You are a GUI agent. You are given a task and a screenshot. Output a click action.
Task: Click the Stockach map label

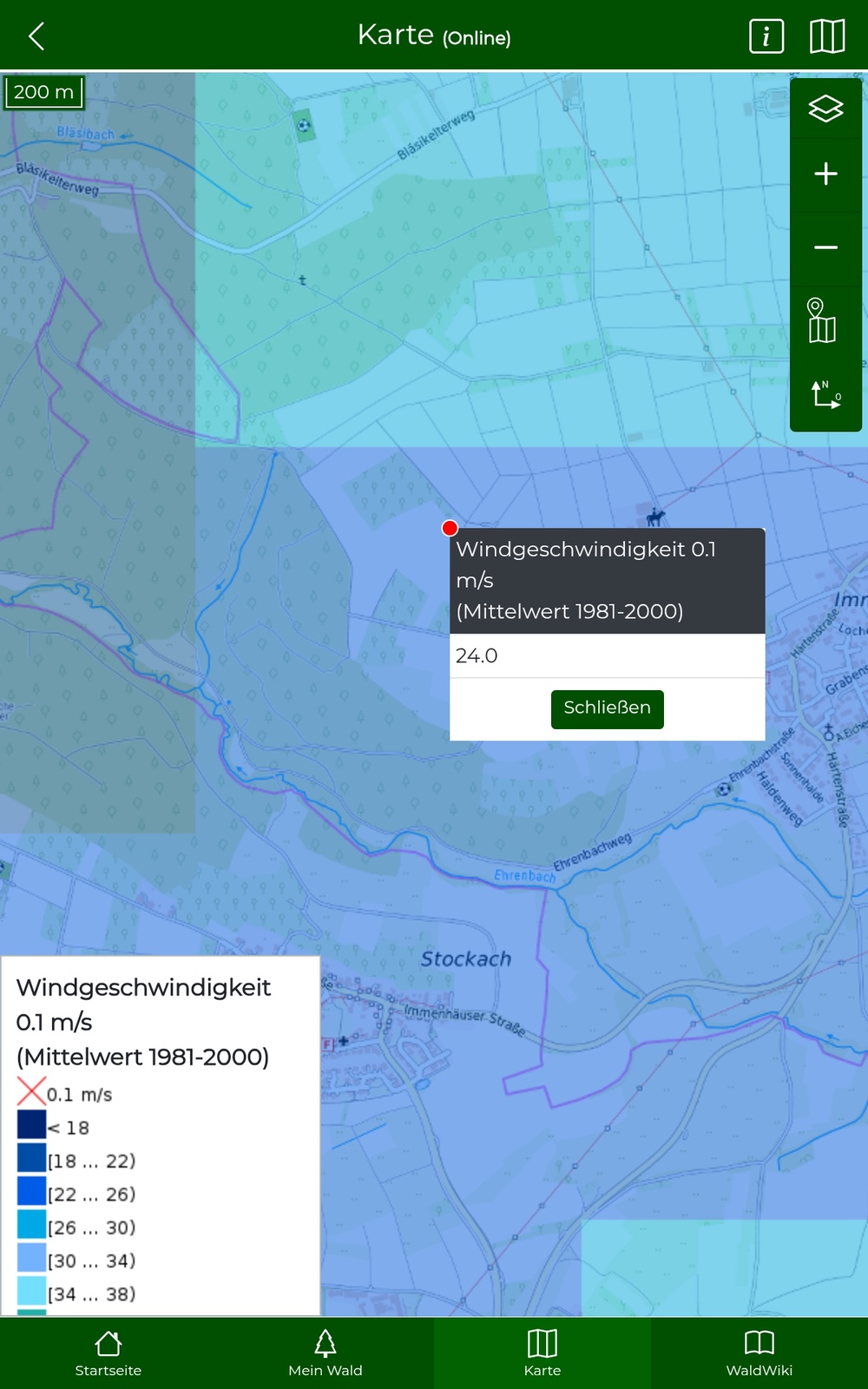click(x=466, y=958)
